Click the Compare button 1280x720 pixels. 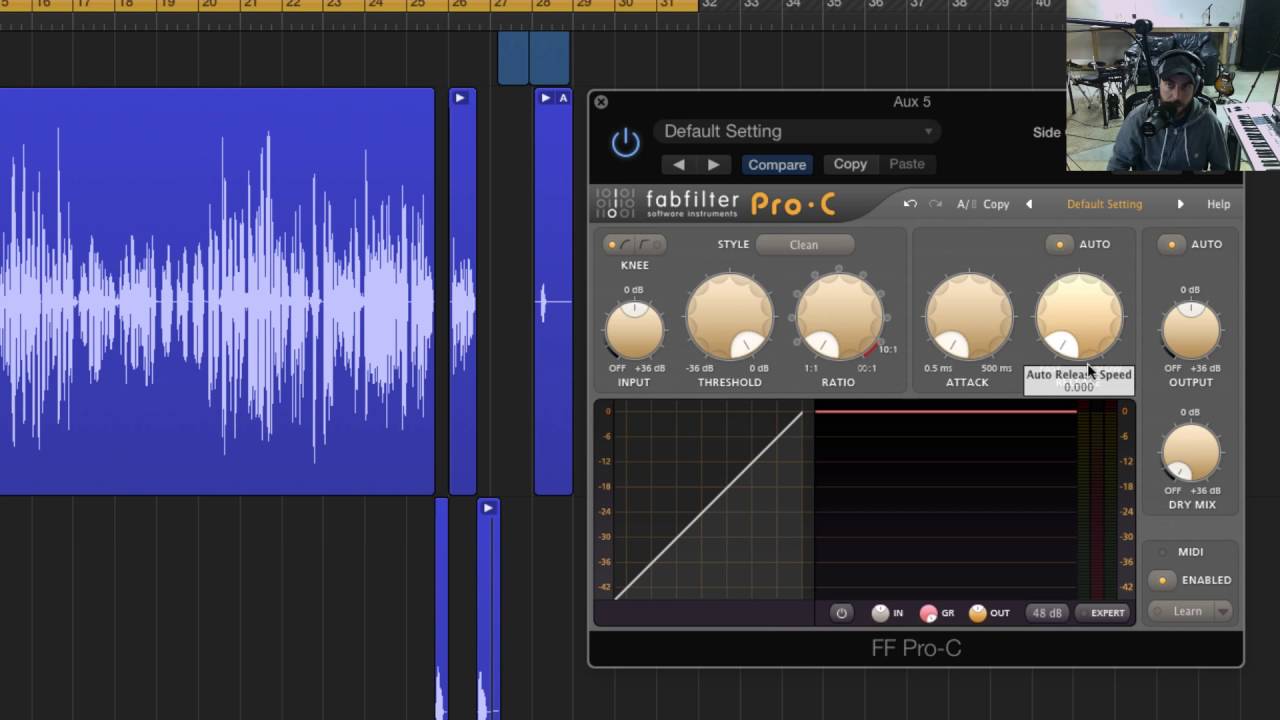pyautogui.click(x=777, y=164)
